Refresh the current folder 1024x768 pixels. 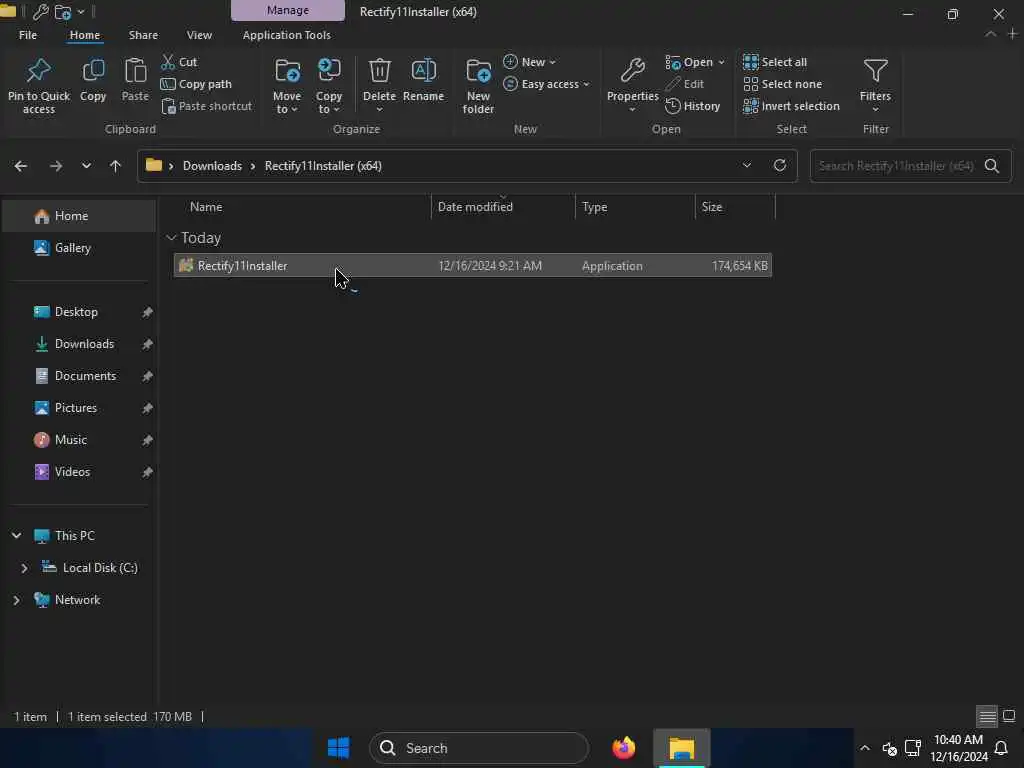point(780,165)
